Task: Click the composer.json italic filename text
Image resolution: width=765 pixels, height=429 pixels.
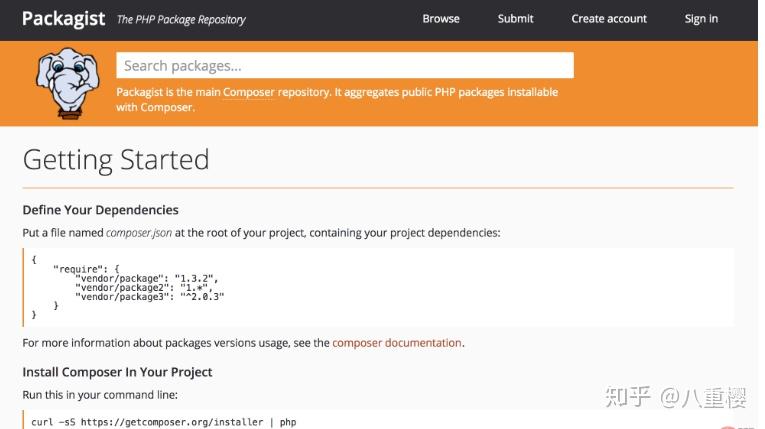Action: [x=138, y=233]
